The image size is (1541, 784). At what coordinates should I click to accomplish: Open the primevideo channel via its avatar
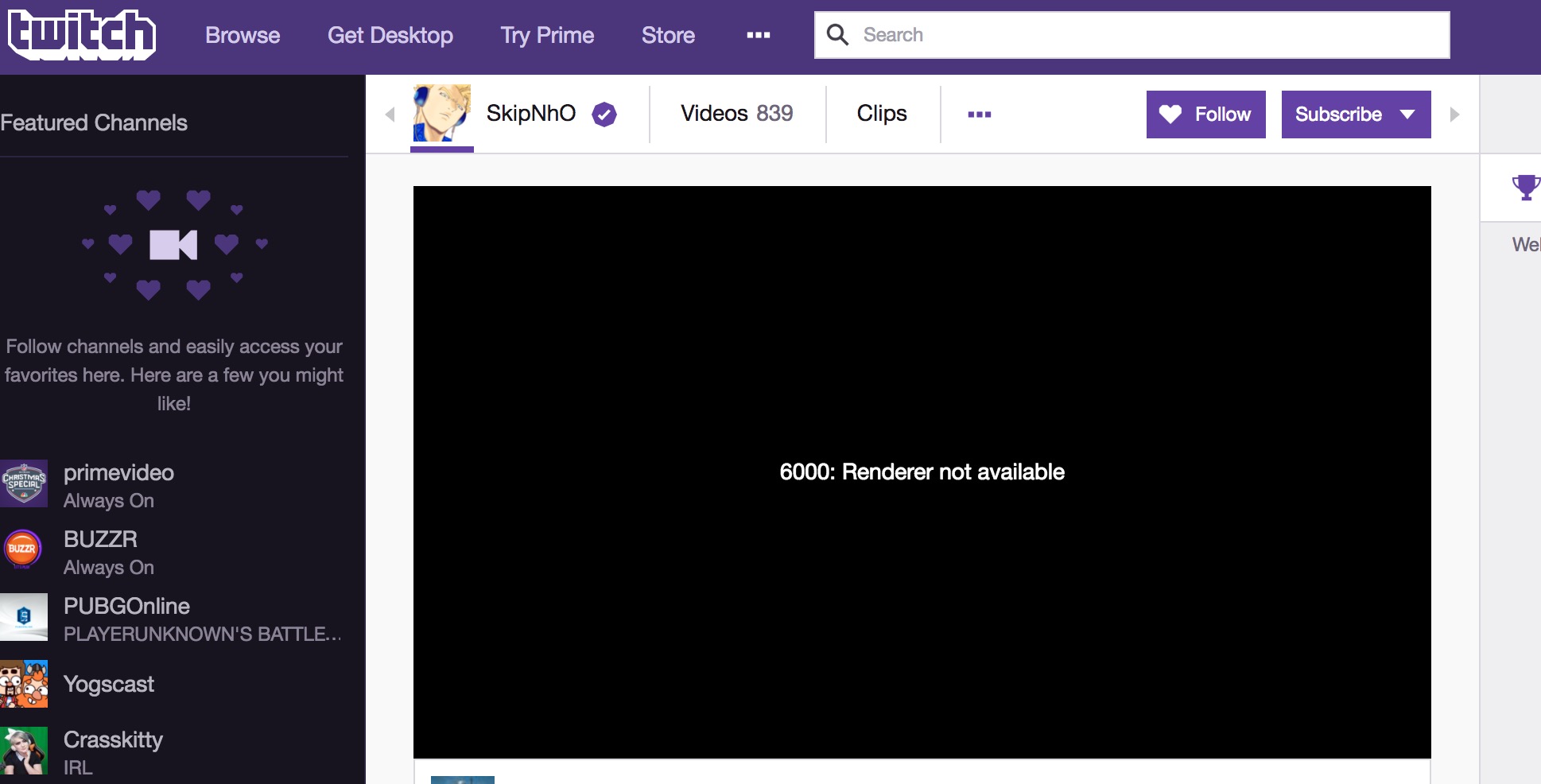(25, 483)
